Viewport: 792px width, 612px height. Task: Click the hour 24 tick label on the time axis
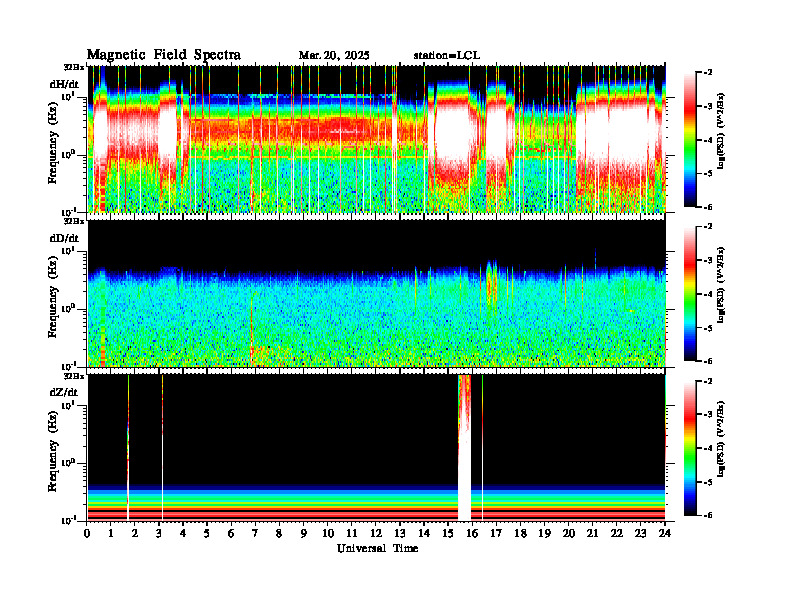coord(665,534)
